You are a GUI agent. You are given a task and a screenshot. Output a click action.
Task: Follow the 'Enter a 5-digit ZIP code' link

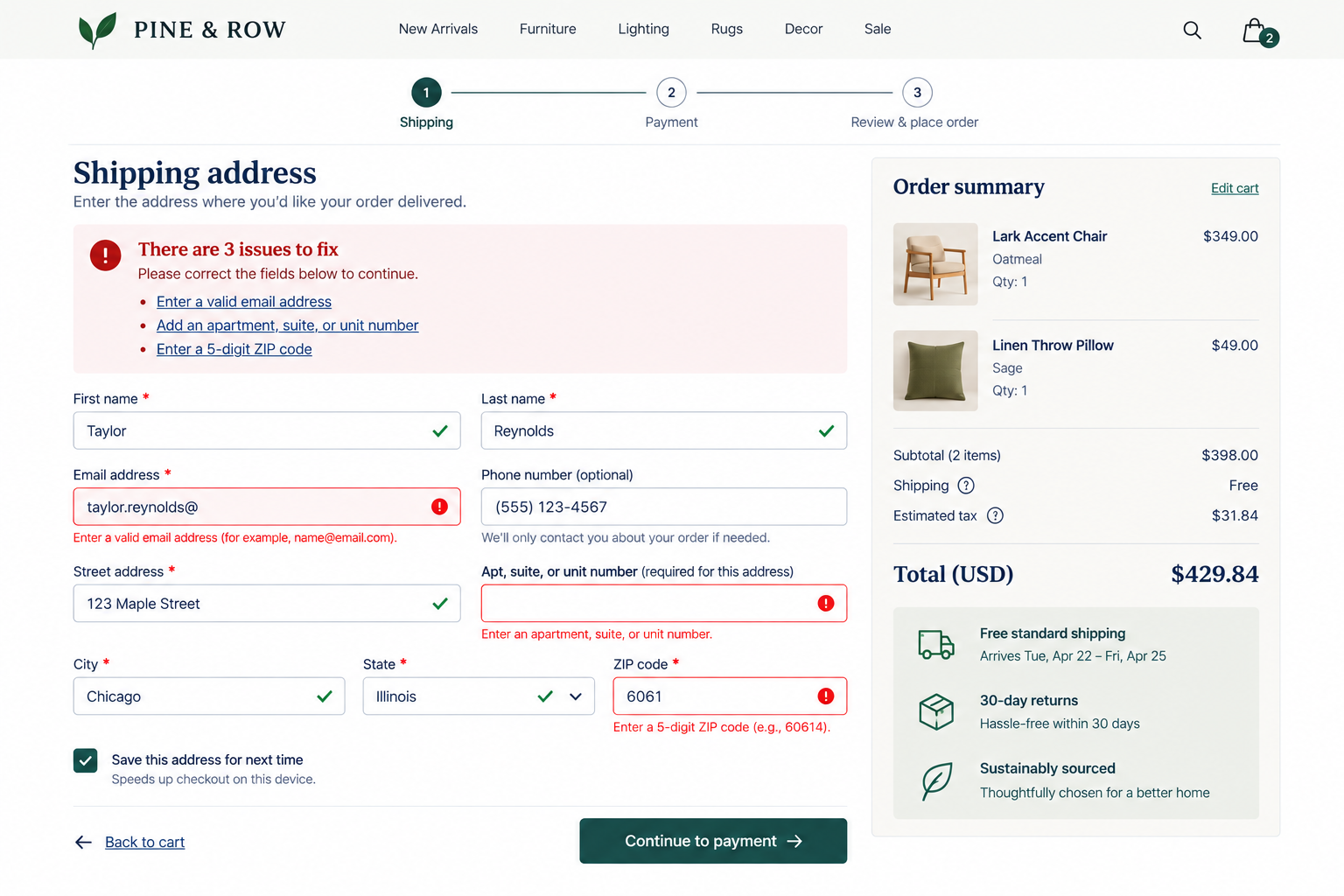tap(234, 349)
